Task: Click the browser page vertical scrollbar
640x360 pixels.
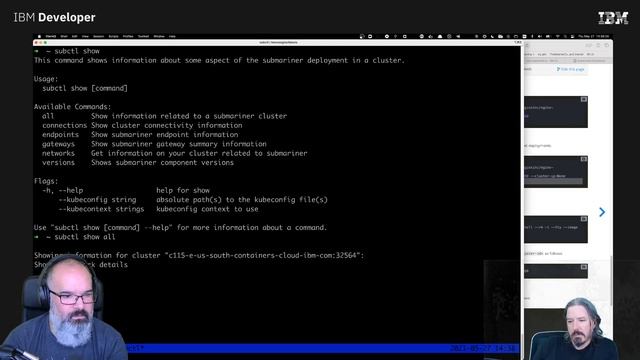Action: tap(611, 281)
